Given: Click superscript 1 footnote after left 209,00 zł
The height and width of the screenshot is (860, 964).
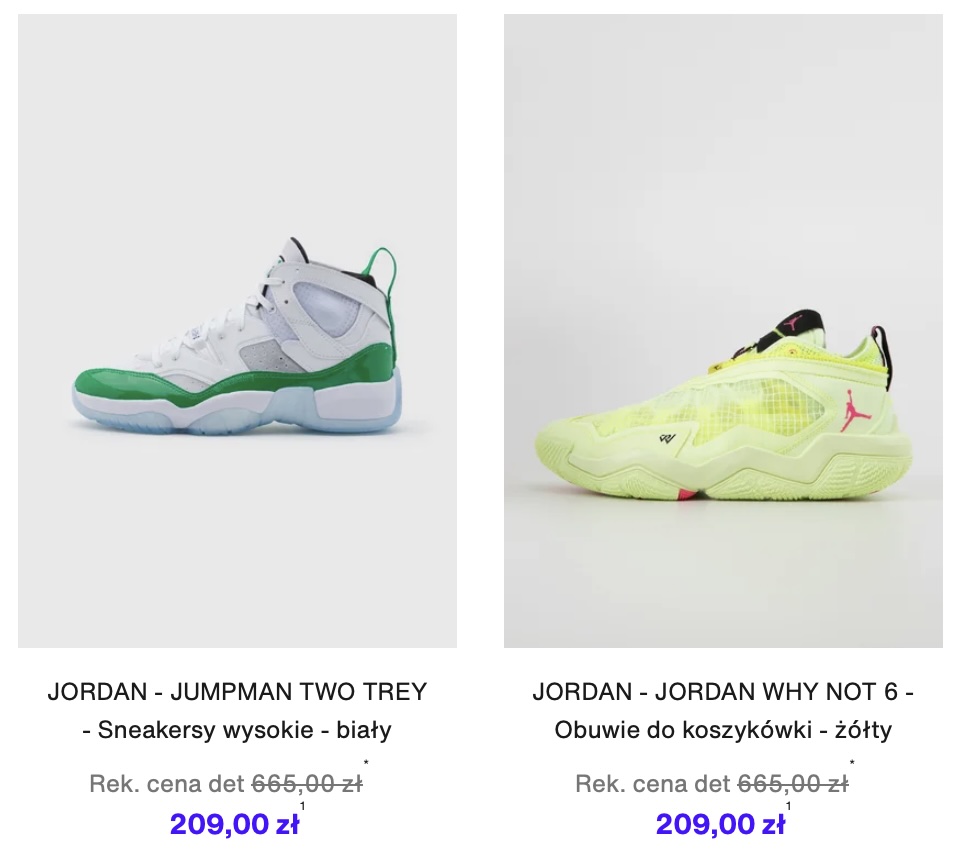Looking at the screenshot, I should [x=302, y=806].
